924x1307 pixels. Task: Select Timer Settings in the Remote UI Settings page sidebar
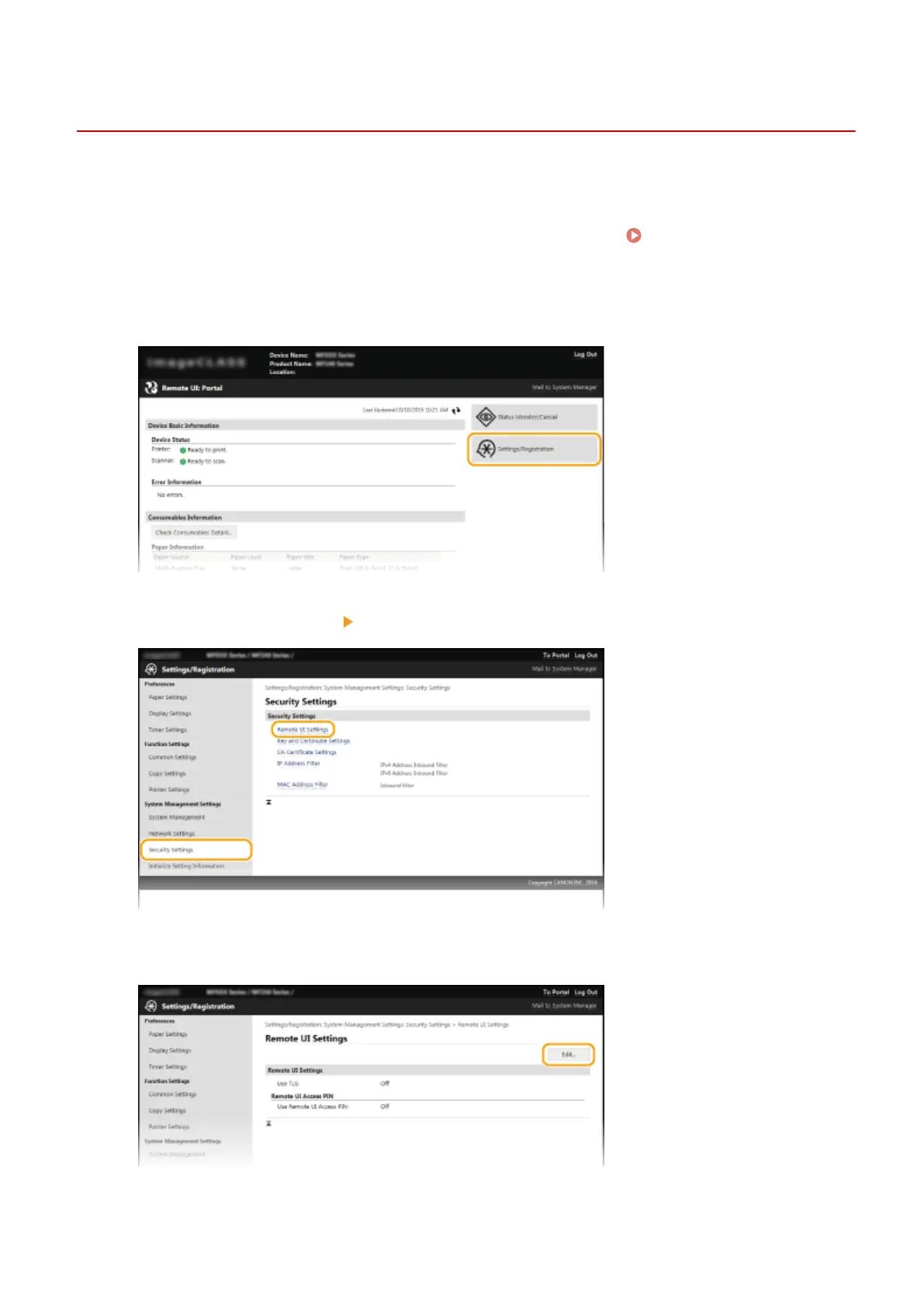point(168,1066)
